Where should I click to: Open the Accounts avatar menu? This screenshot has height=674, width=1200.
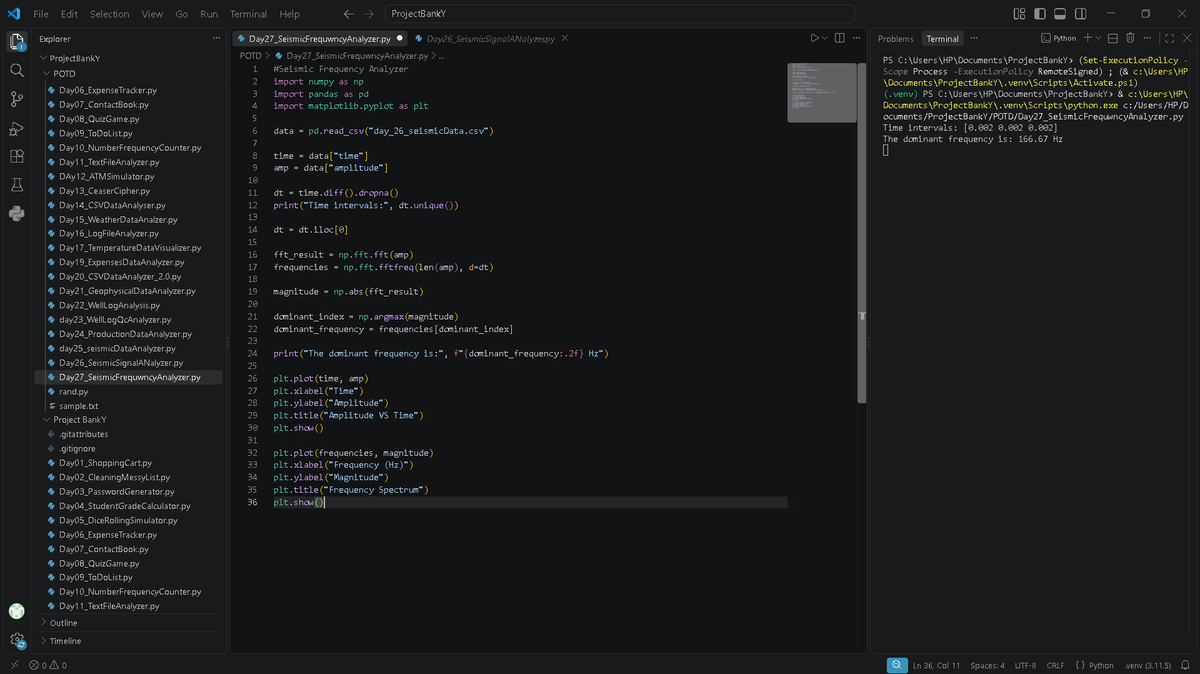pos(17,611)
